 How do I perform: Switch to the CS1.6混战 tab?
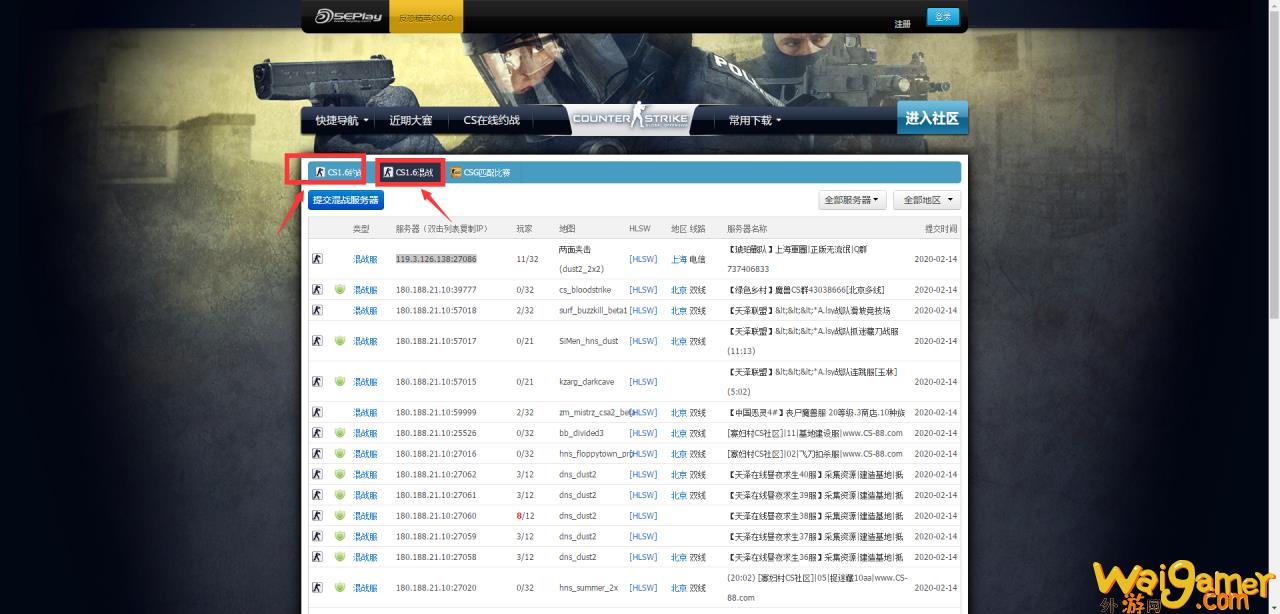409,172
